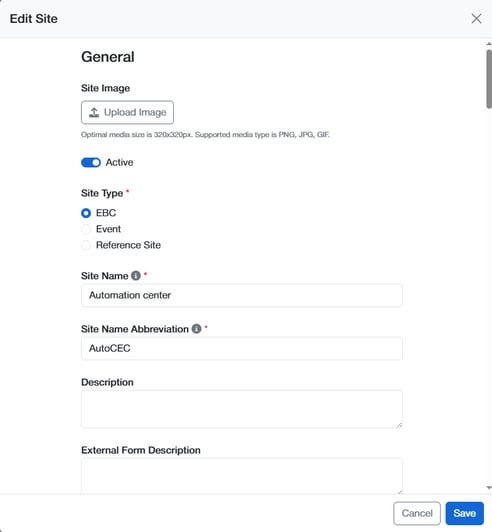Click the Upload Image button
This screenshot has height=532, width=492.
tap(127, 112)
